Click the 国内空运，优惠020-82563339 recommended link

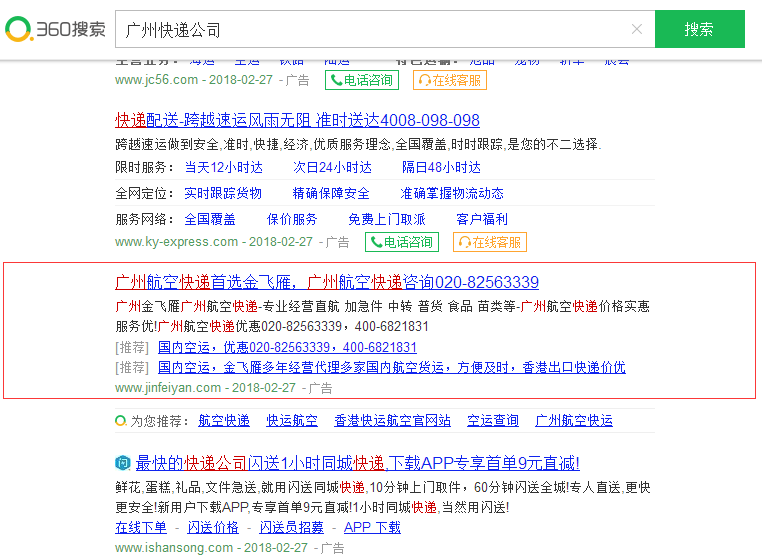click(287, 347)
